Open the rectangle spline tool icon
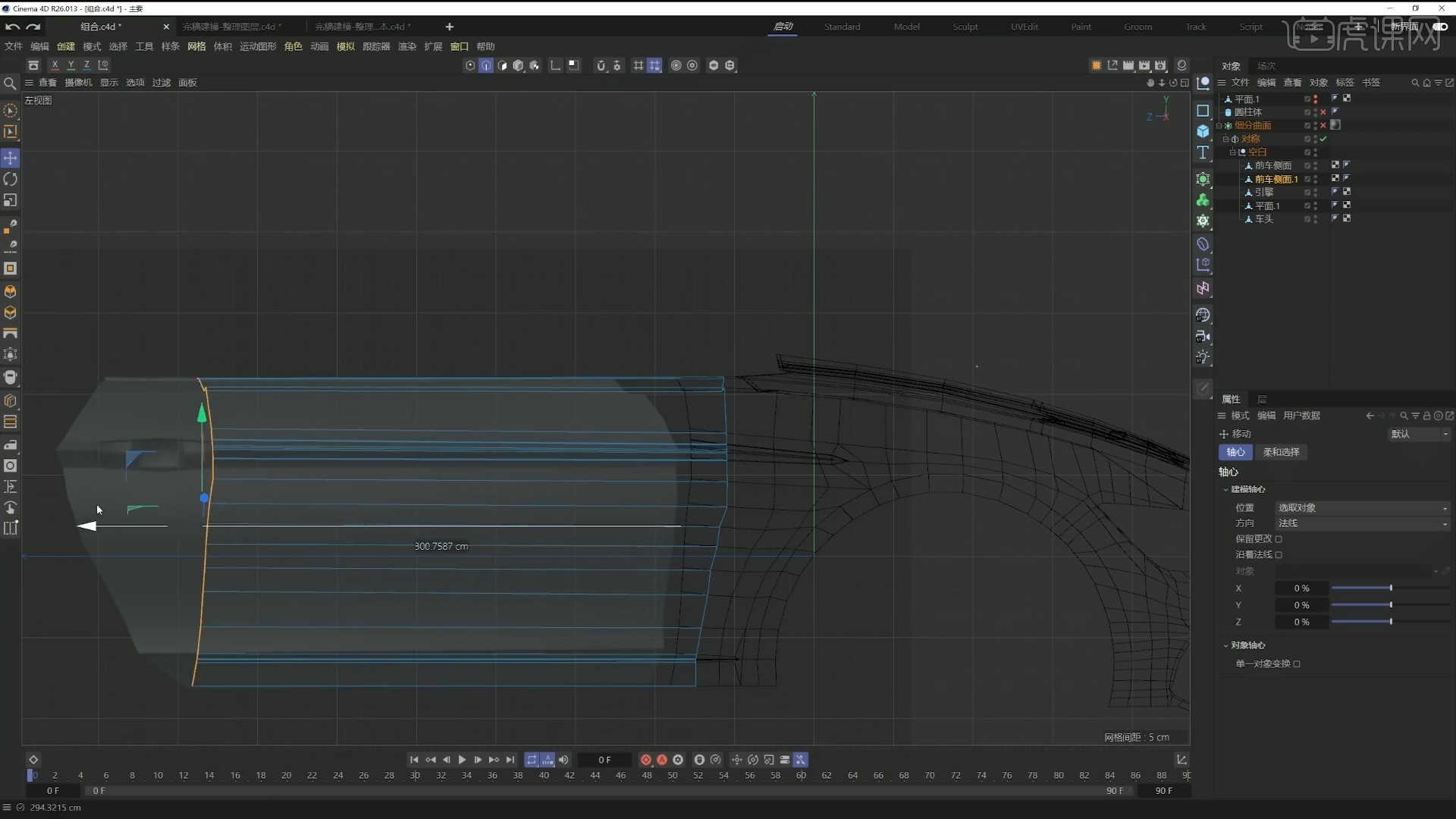 [1203, 111]
